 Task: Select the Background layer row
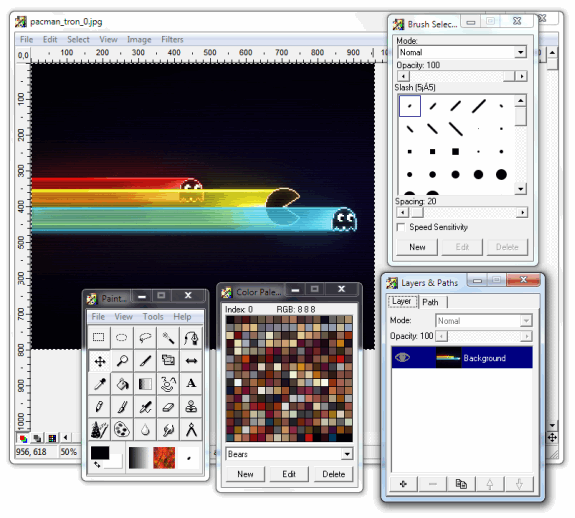pos(462,357)
